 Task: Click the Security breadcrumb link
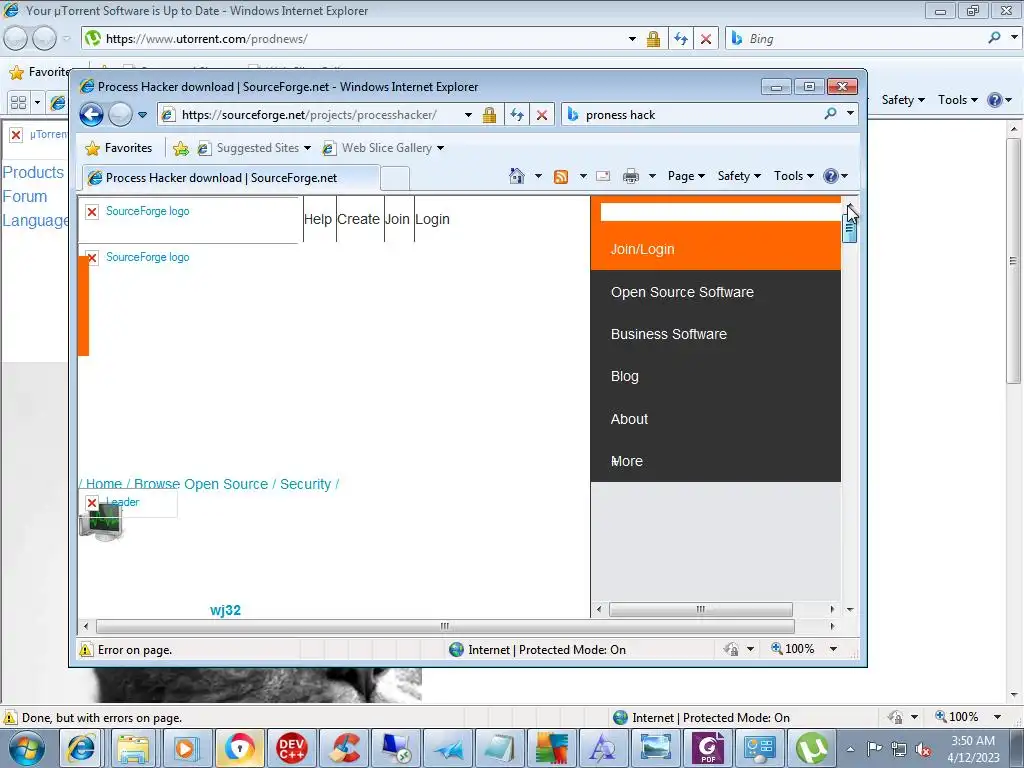pos(306,484)
